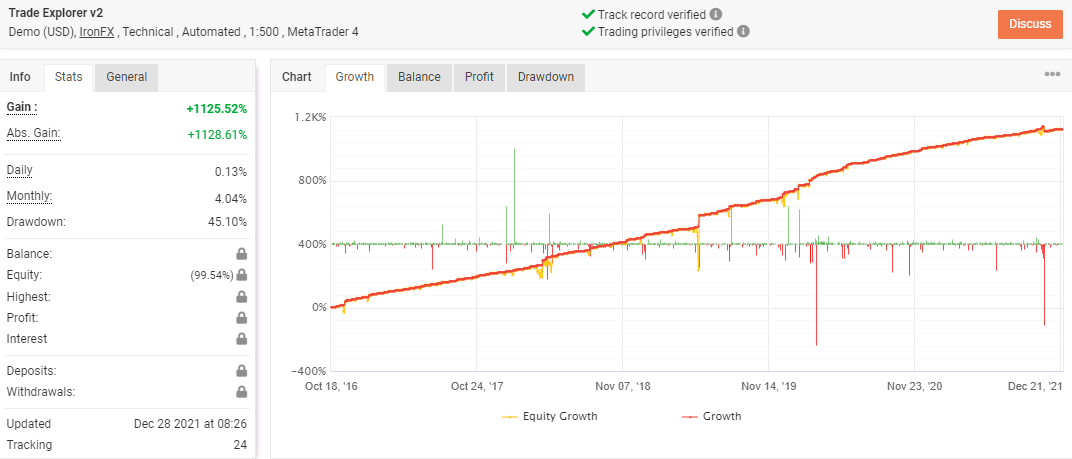Click the Track record verified info icon
Screen dimensions: 1072x459
click(x=716, y=14)
